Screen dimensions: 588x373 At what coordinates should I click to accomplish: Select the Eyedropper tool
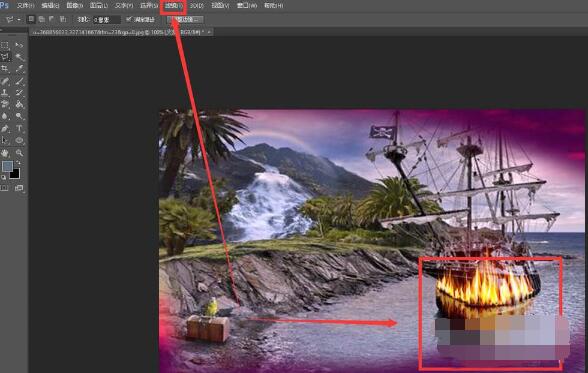(19, 69)
